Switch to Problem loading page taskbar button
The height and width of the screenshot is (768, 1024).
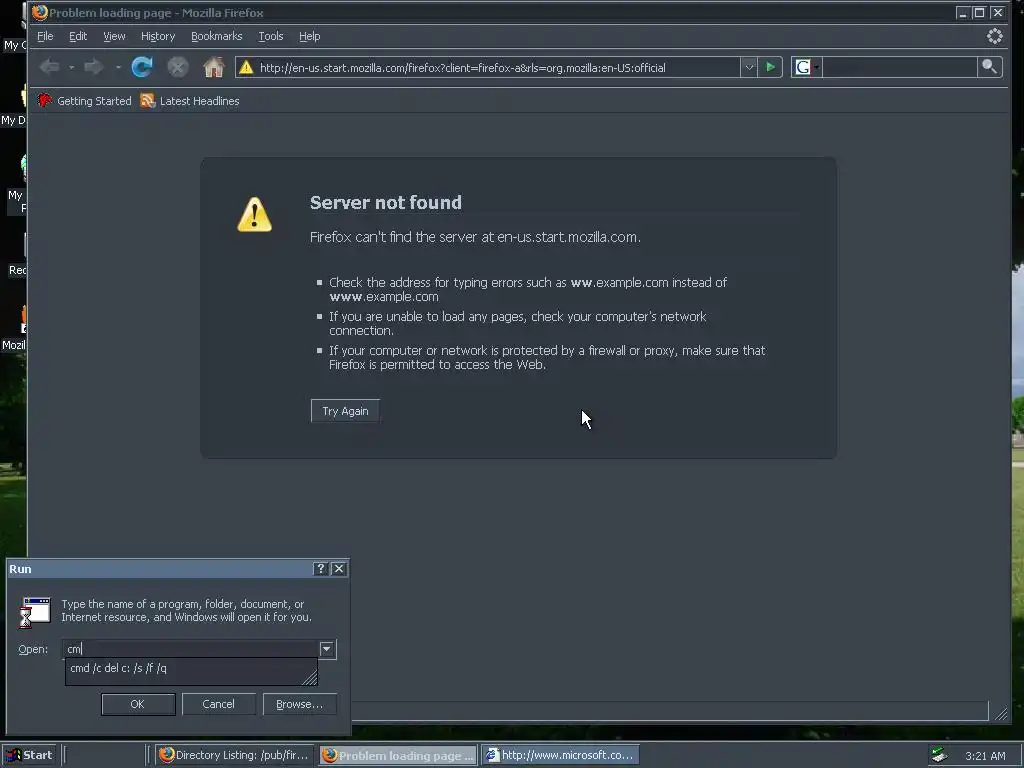pyautogui.click(x=398, y=755)
